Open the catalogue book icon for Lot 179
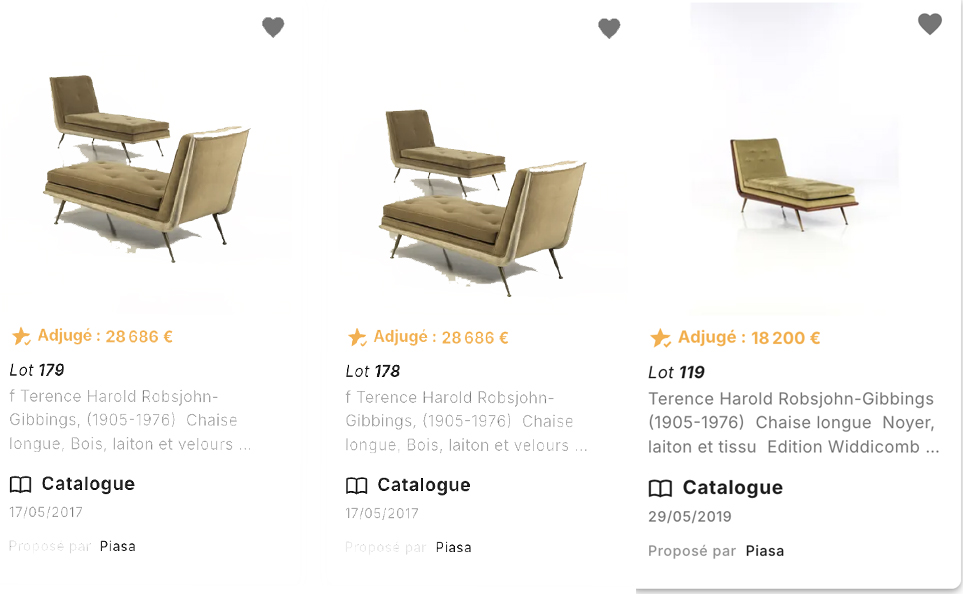Screen dimensions: 963x594 click(x=20, y=485)
